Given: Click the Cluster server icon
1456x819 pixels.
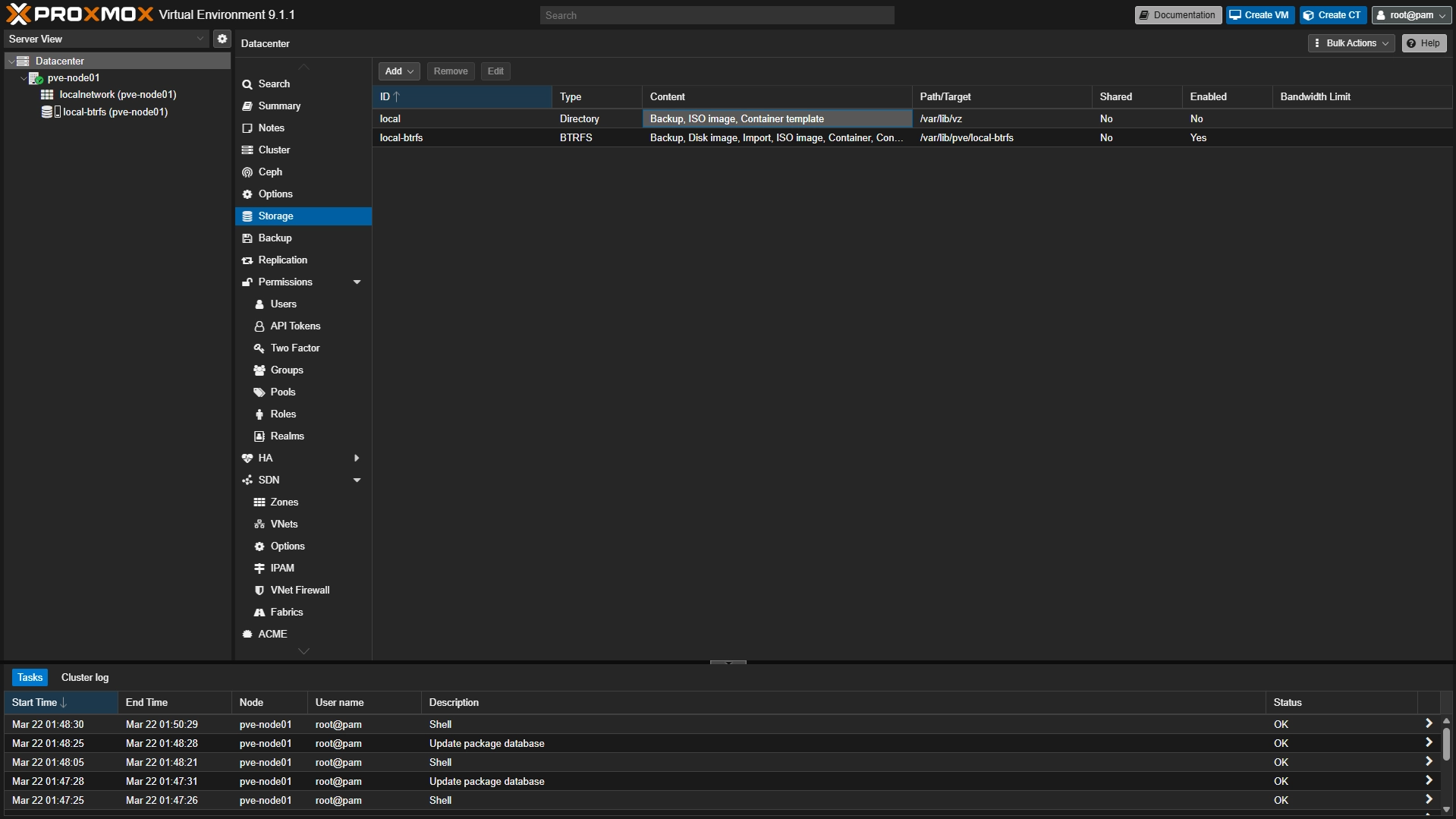Looking at the screenshot, I should (247, 150).
